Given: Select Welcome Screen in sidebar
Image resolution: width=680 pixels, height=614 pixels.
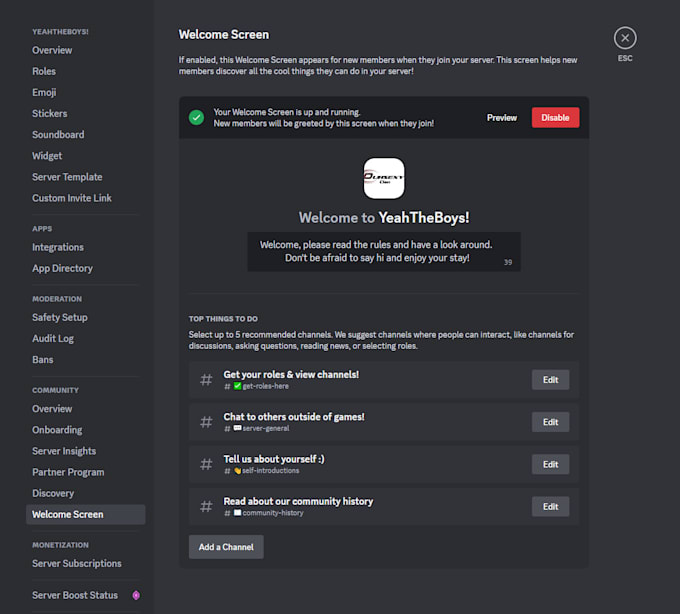Looking at the screenshot, I should [85, 515].
